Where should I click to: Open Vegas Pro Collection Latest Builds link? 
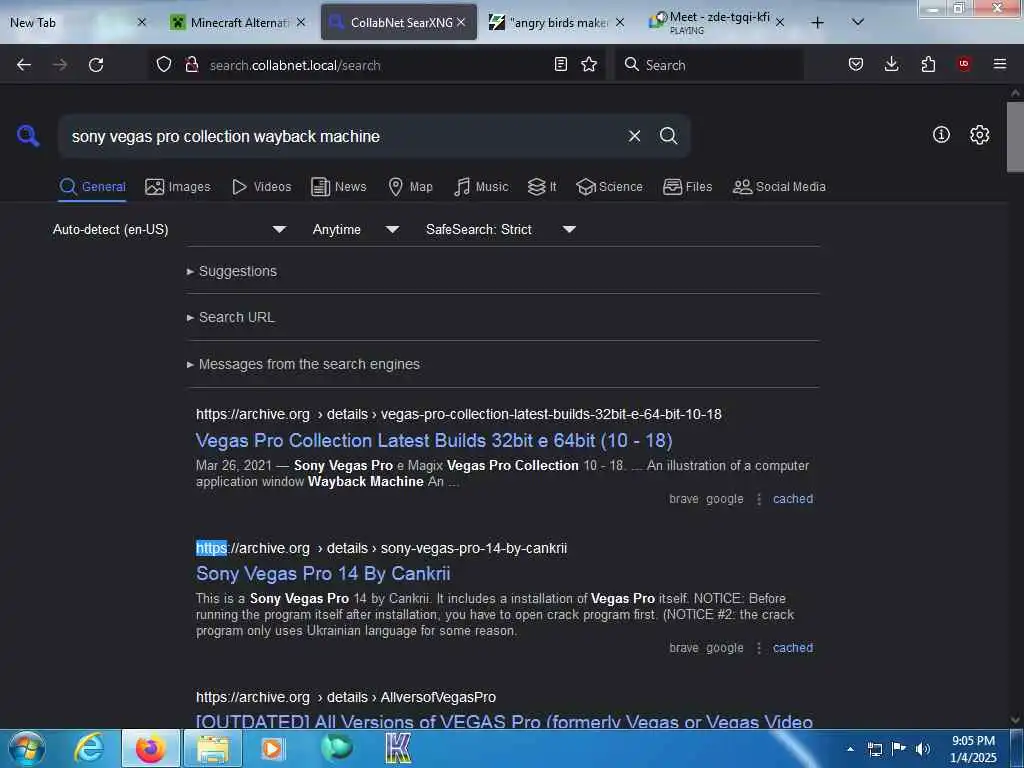tap(434, 440)
